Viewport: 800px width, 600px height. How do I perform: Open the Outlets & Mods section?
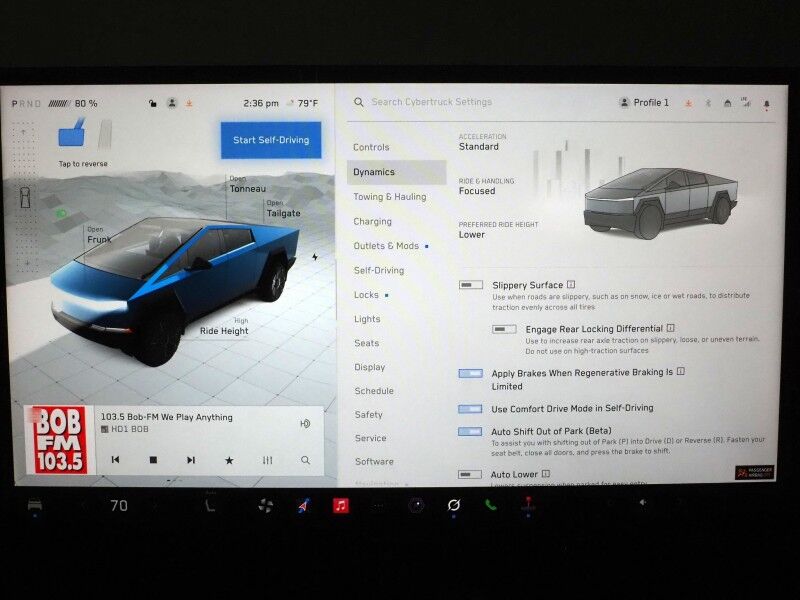click(386, 246)
